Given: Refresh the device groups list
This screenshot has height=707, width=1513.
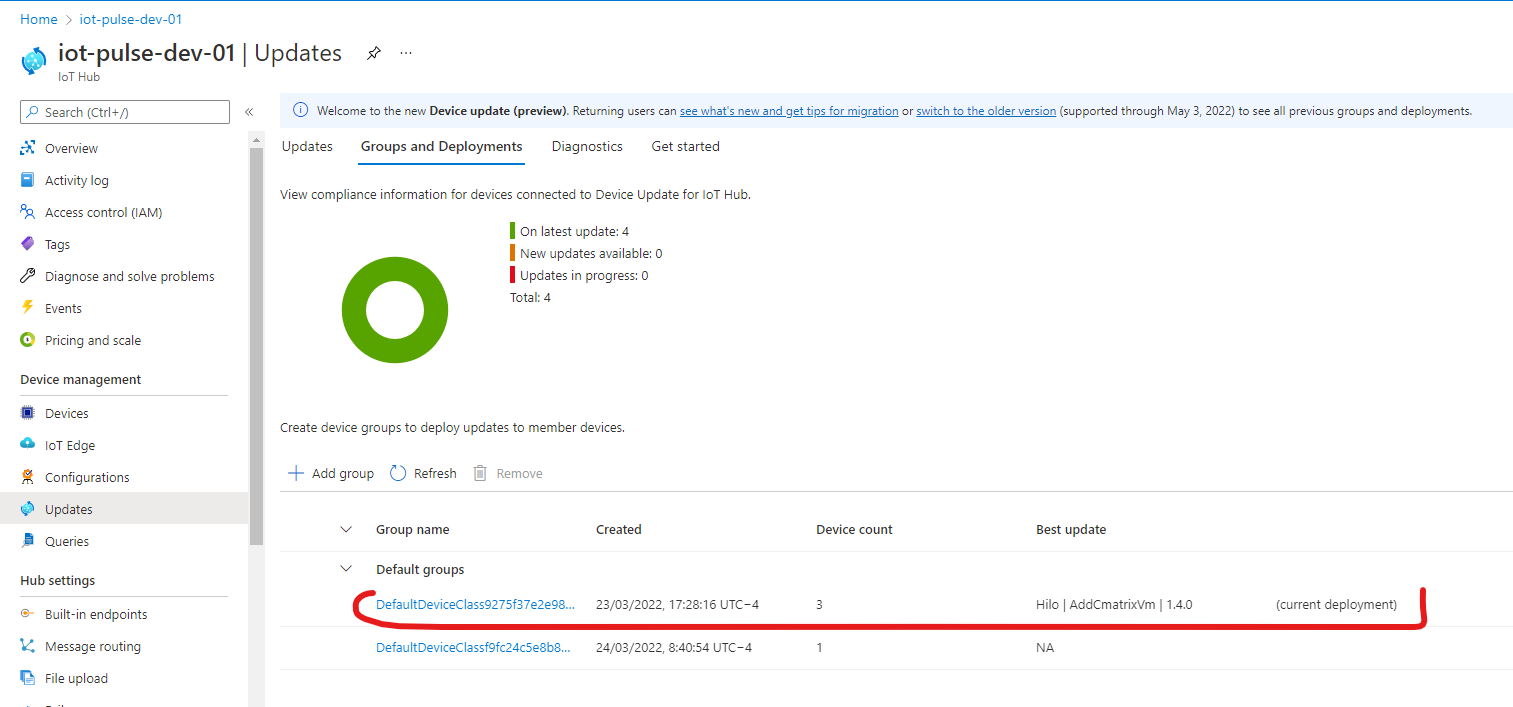Looking at the screenshot, I should click(x=422, y=472).
